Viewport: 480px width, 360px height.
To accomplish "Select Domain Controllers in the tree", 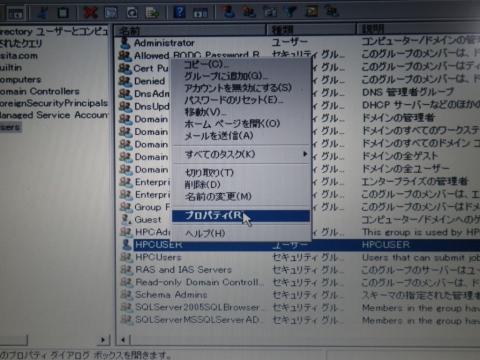I will [40, 91].
